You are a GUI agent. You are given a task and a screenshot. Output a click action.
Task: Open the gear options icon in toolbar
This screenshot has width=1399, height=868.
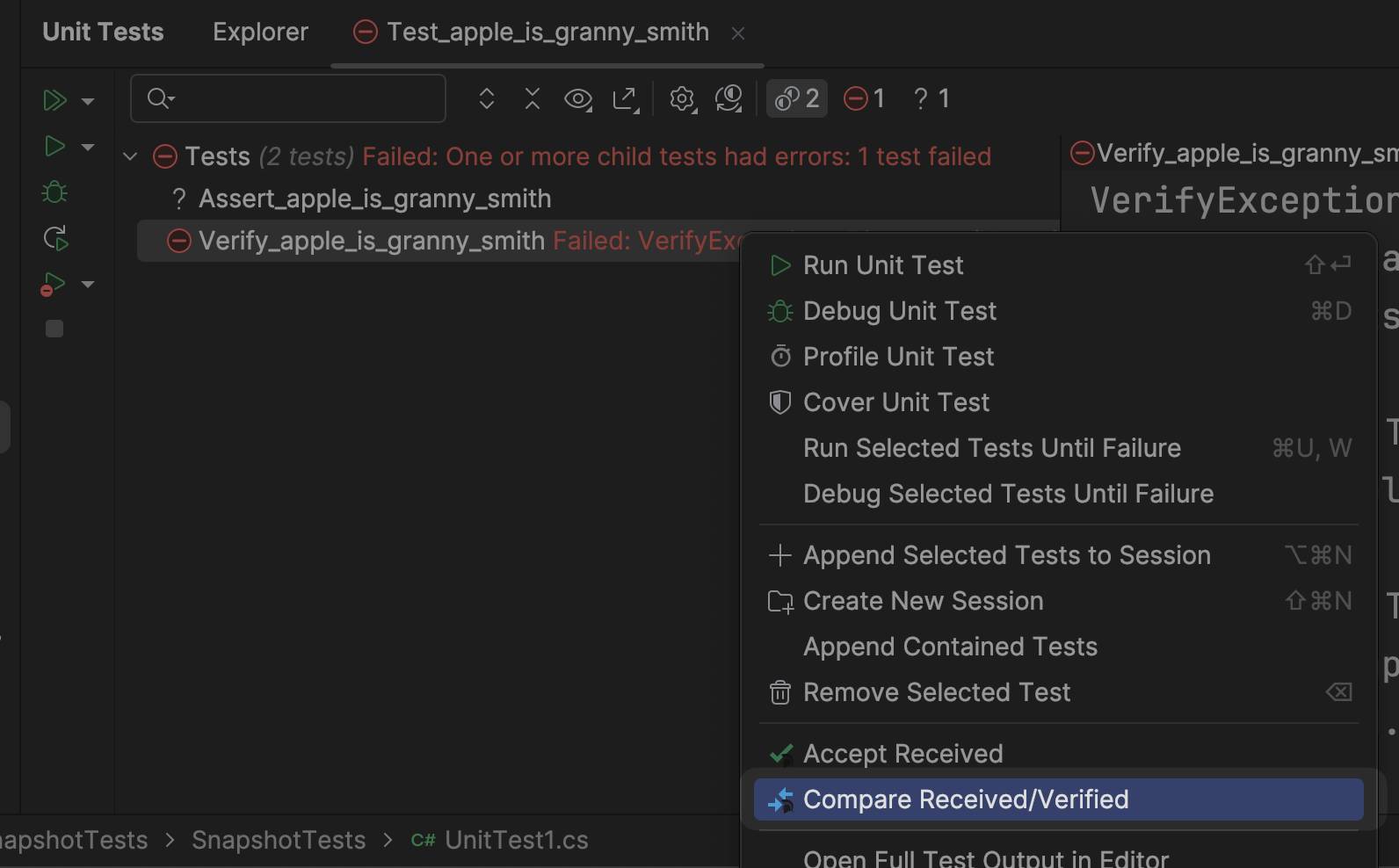pos(683,98)
